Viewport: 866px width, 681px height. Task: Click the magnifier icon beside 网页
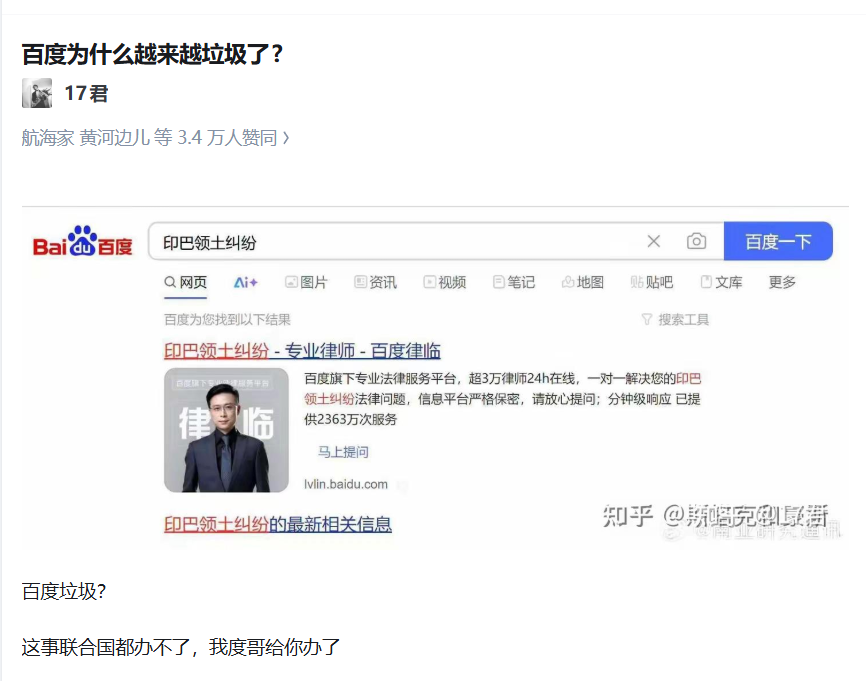pyautogui.click(x=170, y=282)
